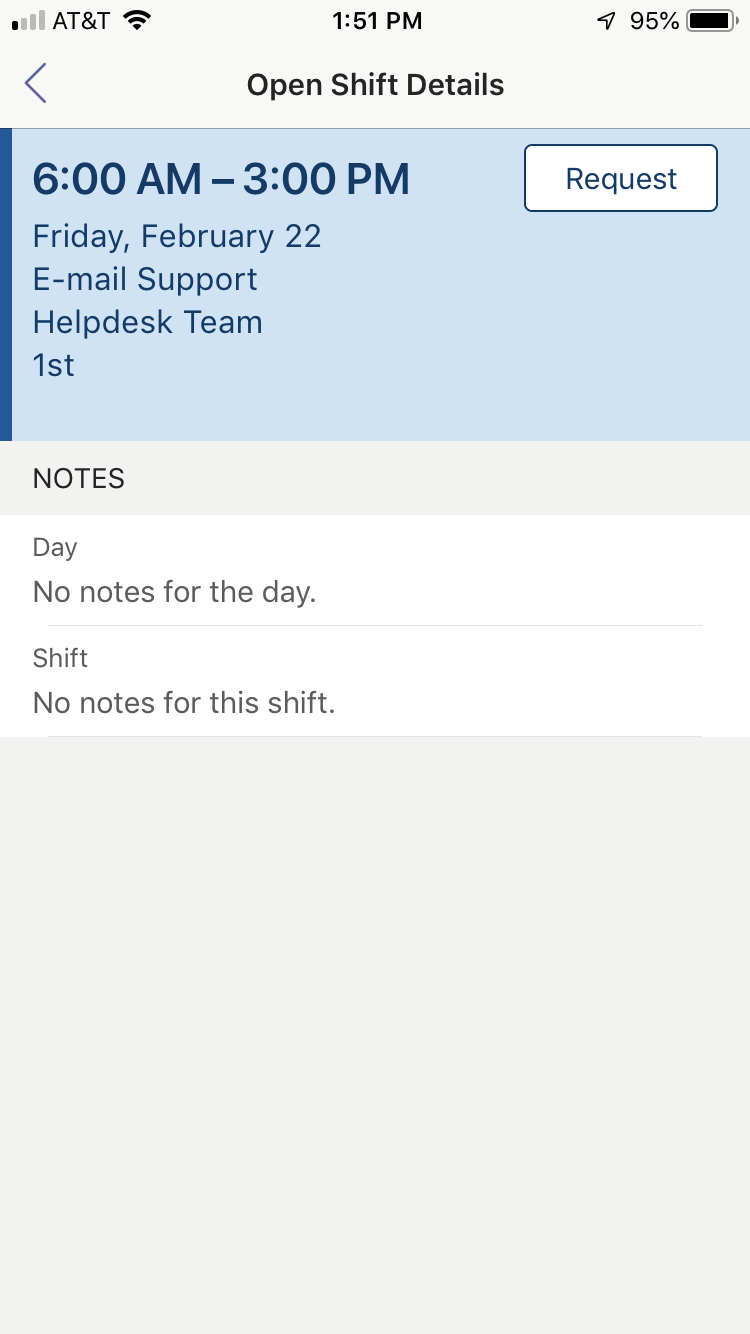
Task: Tap 'No notes for this shift' text
Action: click(184, 703)
